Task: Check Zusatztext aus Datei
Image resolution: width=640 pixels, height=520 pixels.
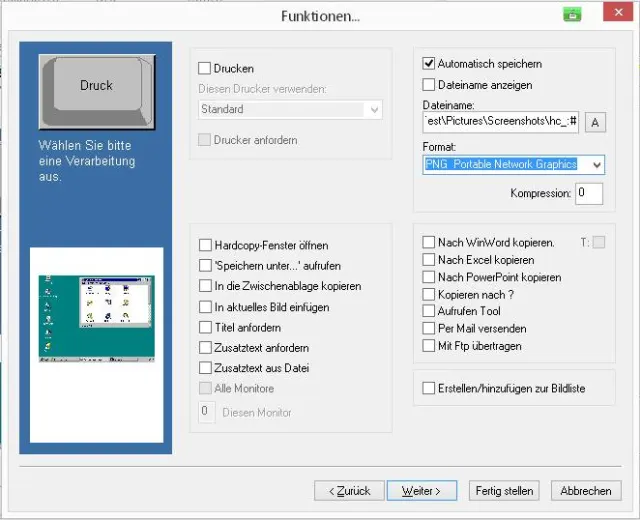Action: (205, 368)
